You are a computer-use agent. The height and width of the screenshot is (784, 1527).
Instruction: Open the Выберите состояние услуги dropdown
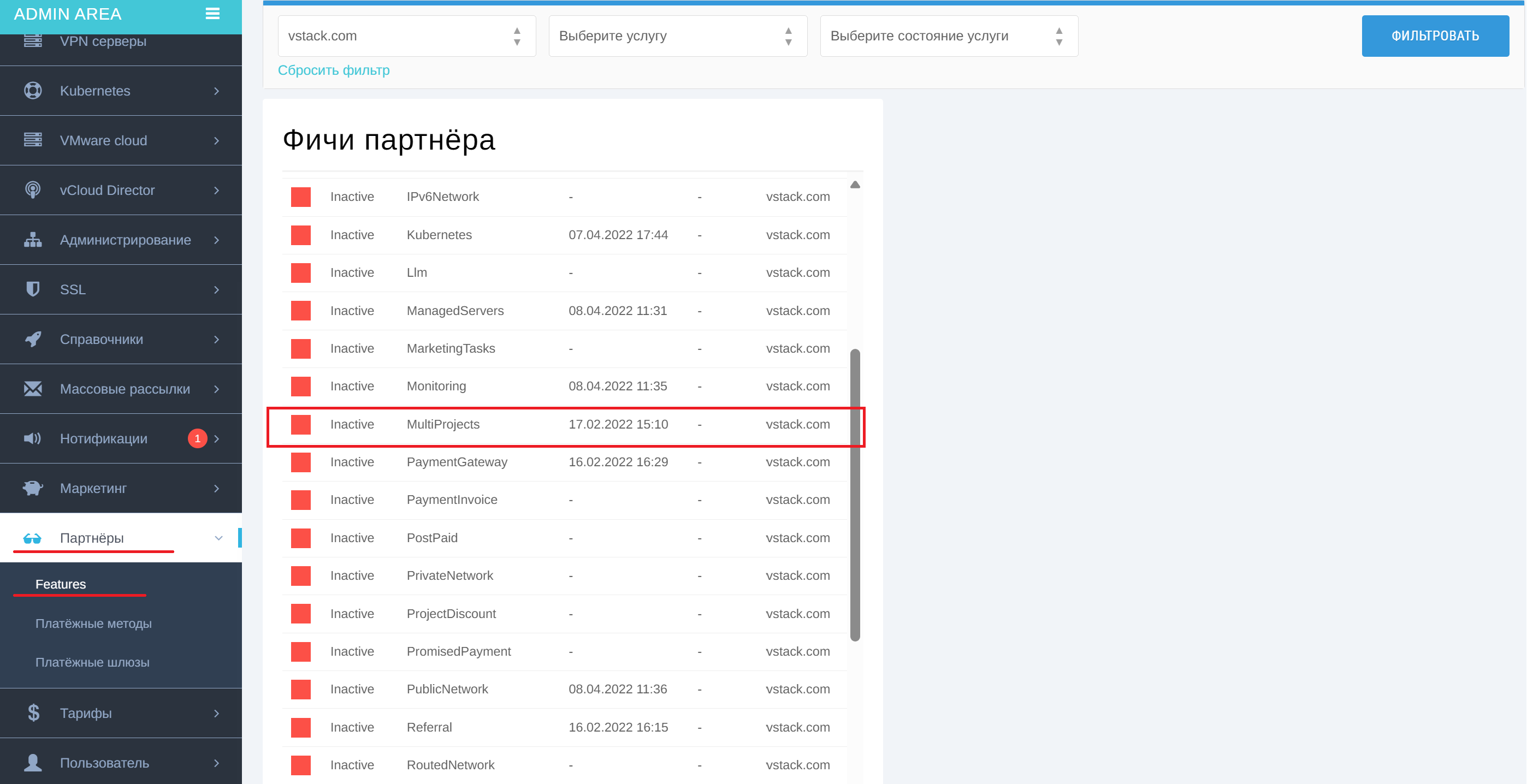coord(949,36)
